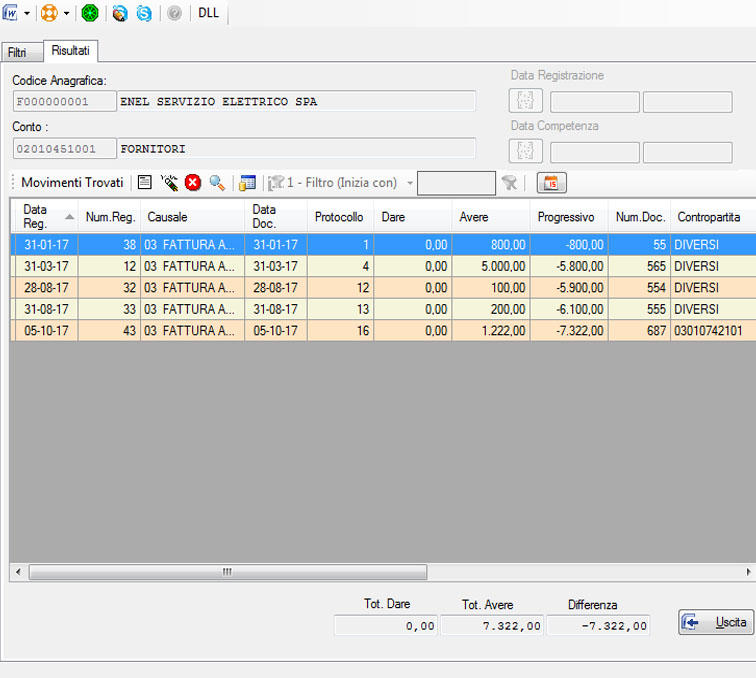Click the scroll right arrow
The height and width of the screenshot is (678, 756).
point(748,572)
